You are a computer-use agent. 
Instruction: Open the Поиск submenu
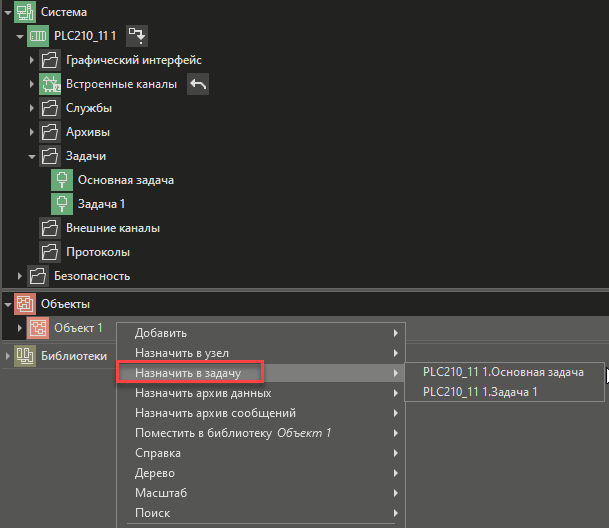(261, 513)
